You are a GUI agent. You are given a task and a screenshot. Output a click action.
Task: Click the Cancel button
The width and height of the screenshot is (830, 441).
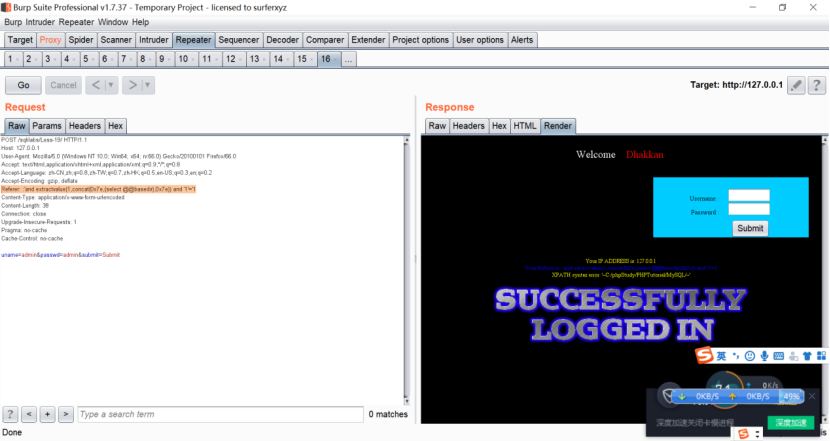coord(63,85)
